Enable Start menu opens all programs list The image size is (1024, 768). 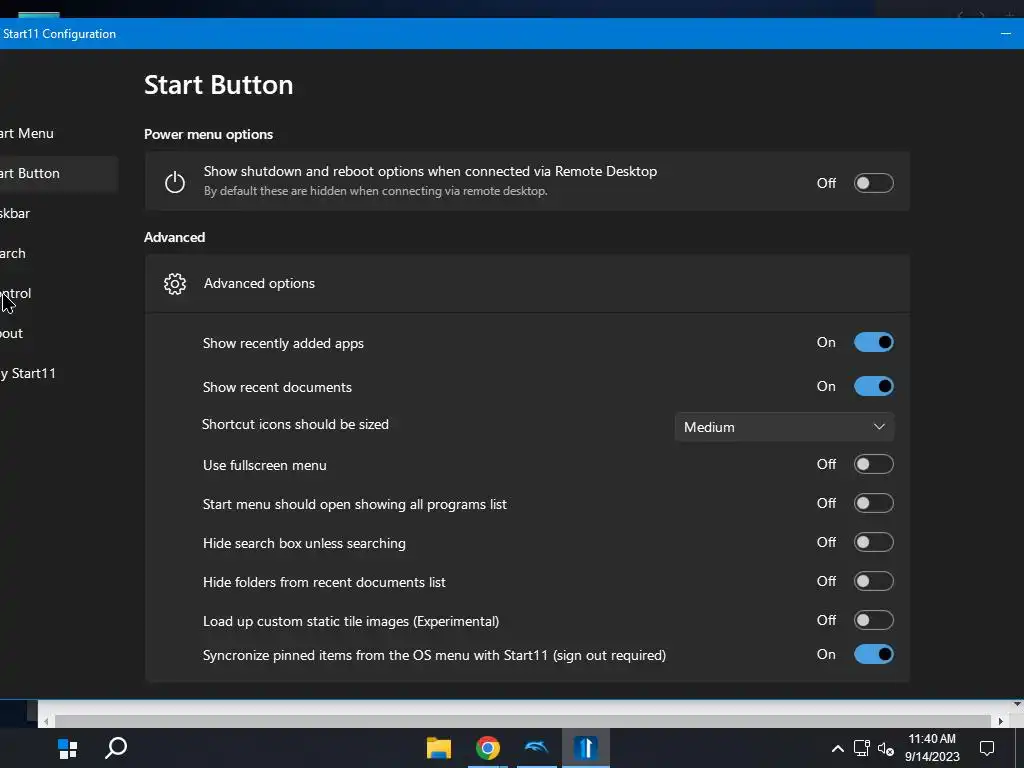click(873, 504)
